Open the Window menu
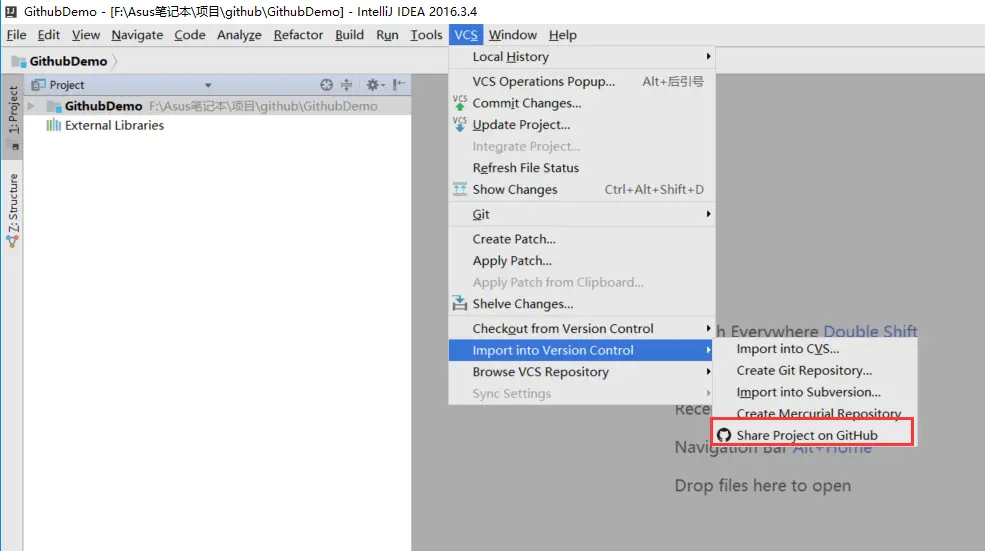Screen dimensions: 985x551 (x=513, y=35)
